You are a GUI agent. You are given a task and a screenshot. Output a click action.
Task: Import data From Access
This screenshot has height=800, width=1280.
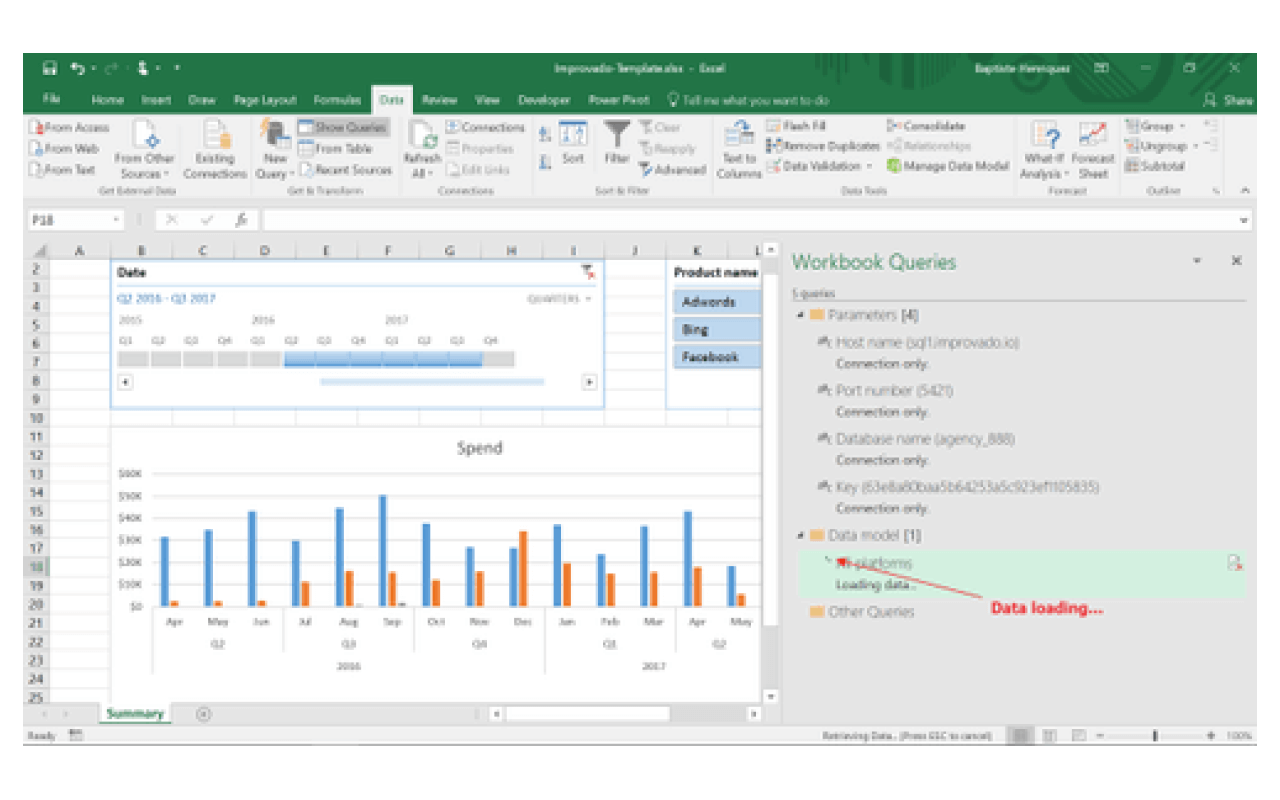69,128
